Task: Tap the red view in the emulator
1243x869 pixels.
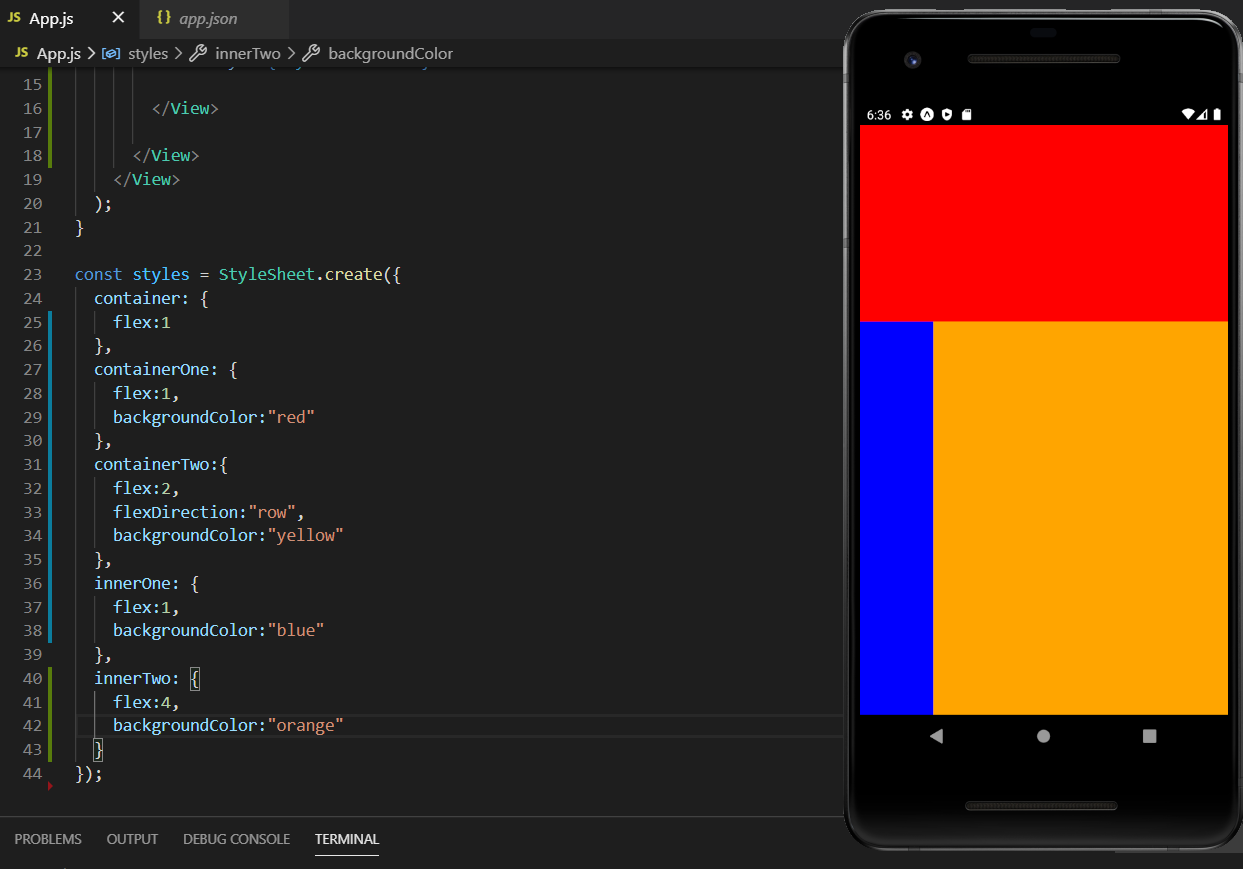Action: click(x=1043, y=223)
